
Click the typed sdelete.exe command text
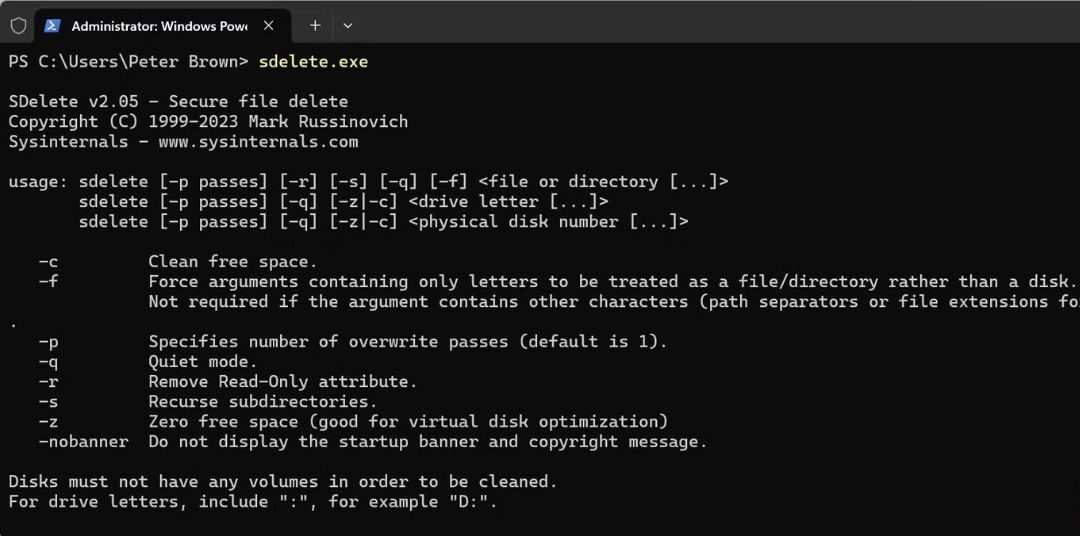(313, 62)
